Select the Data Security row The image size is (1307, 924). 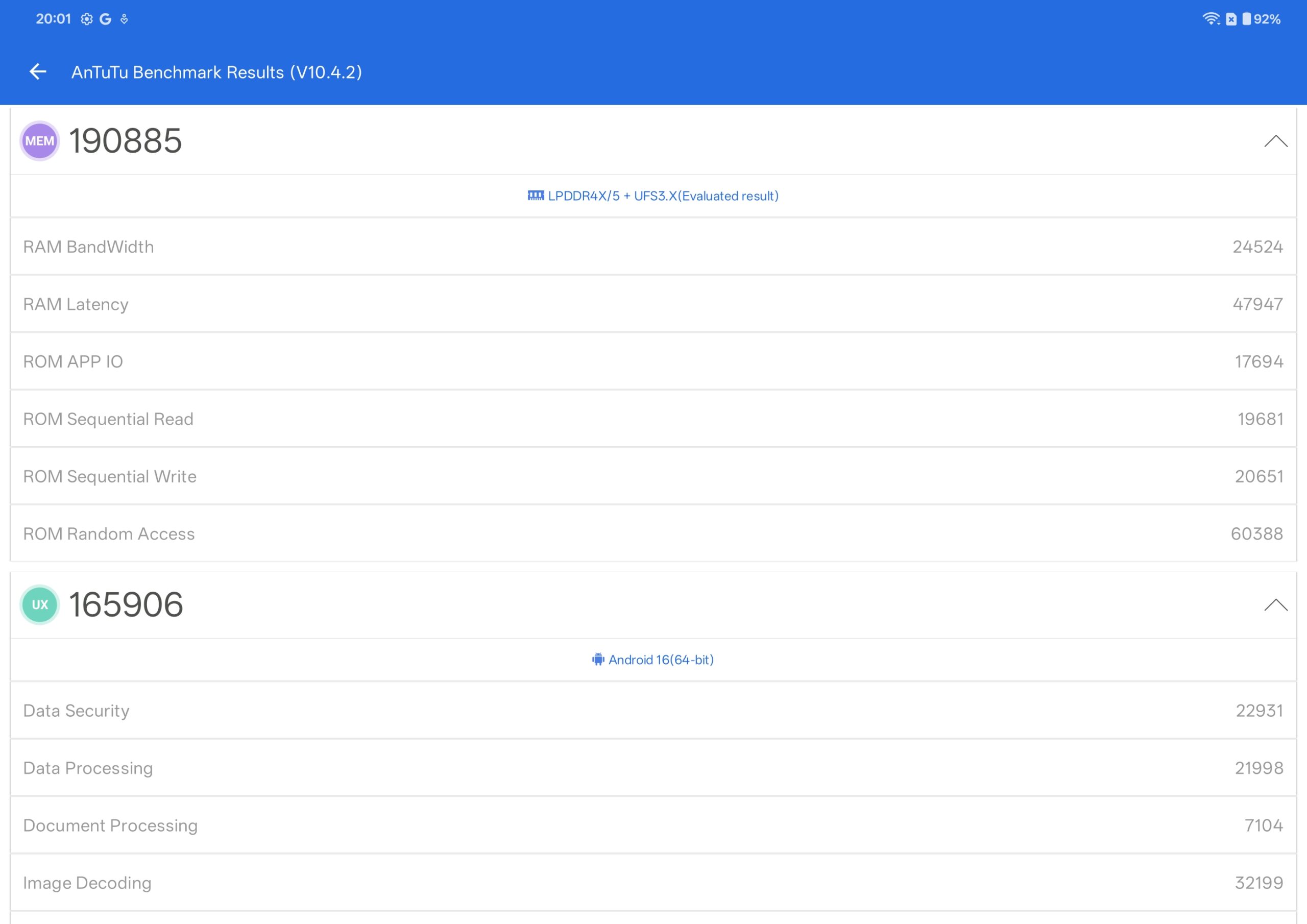click(653, 711)
